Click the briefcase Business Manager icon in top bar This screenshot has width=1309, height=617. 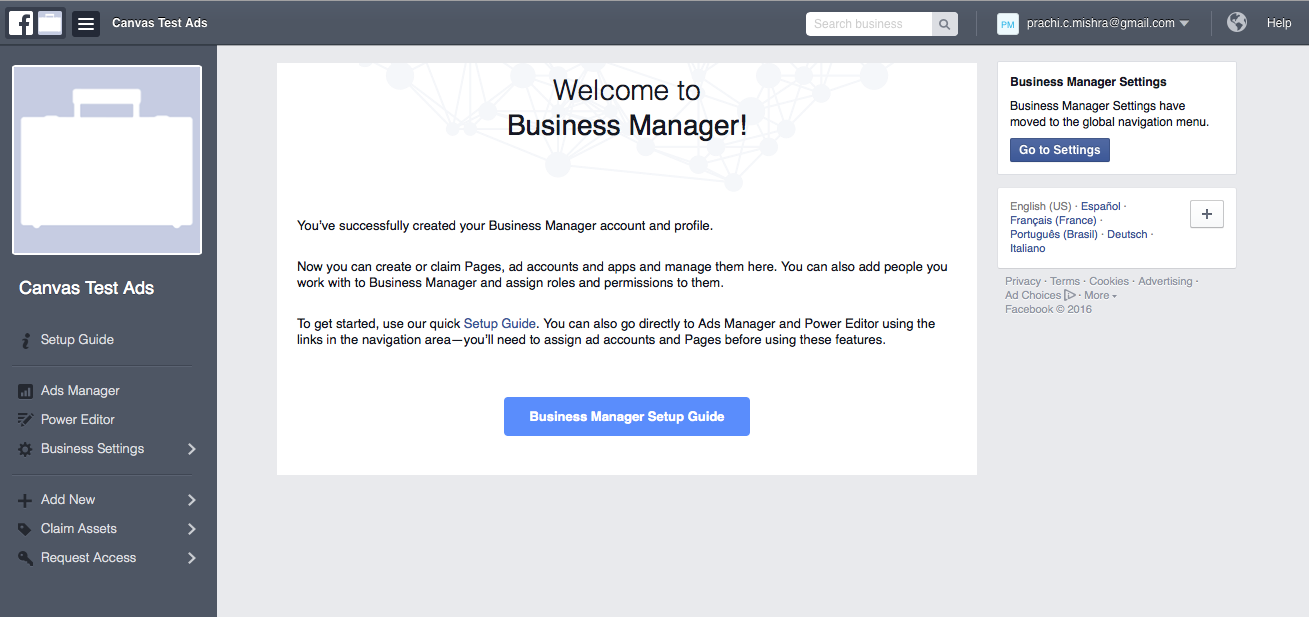coord(50,22)
